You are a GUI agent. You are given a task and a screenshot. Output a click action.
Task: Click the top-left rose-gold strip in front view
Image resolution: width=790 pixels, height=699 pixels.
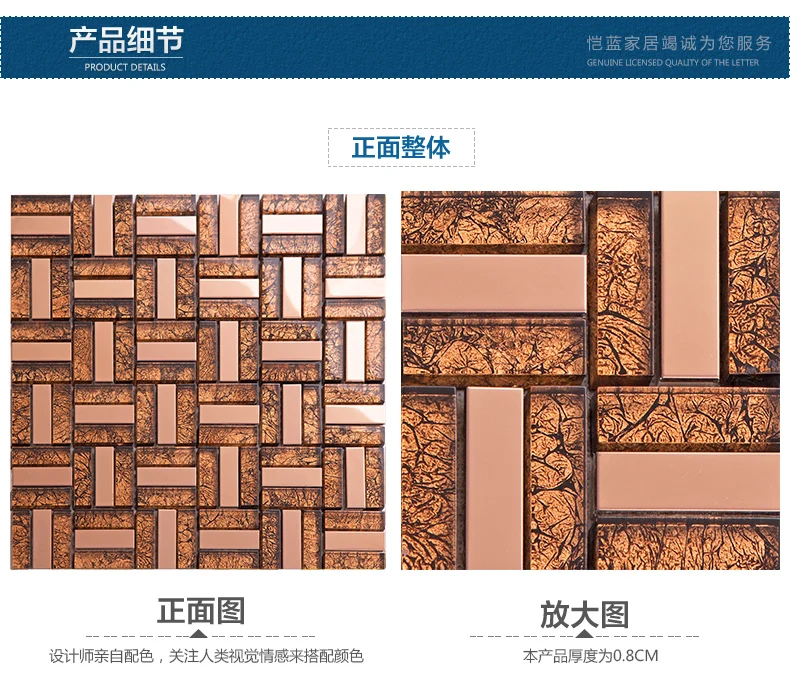coord(41,225)
